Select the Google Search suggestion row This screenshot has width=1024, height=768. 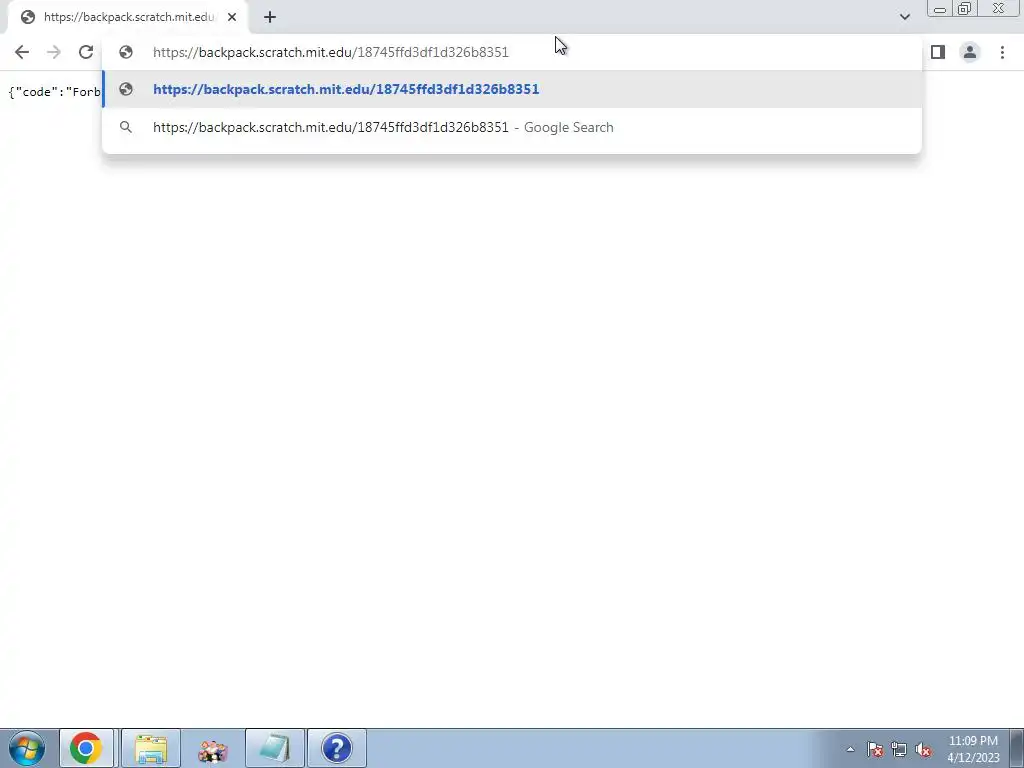(x=512, y=127)
